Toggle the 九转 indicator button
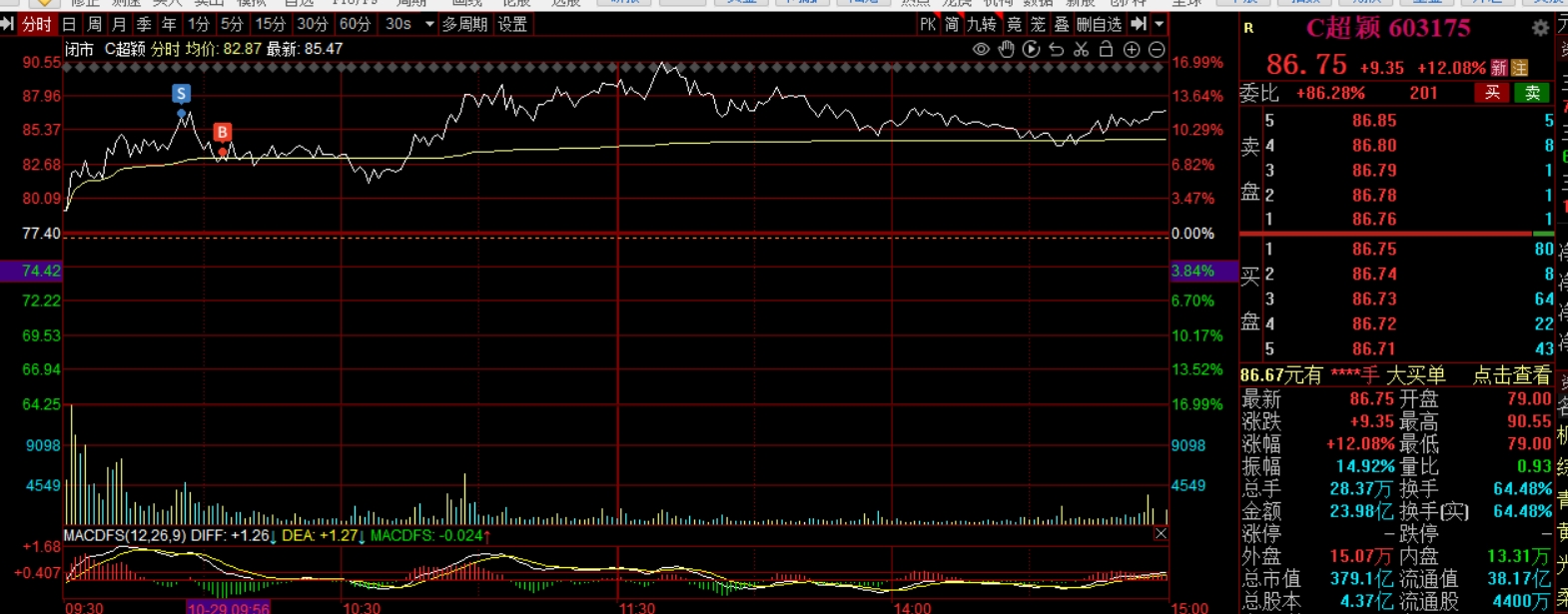The image size is (1568, 614). click(x=982, y=24)
